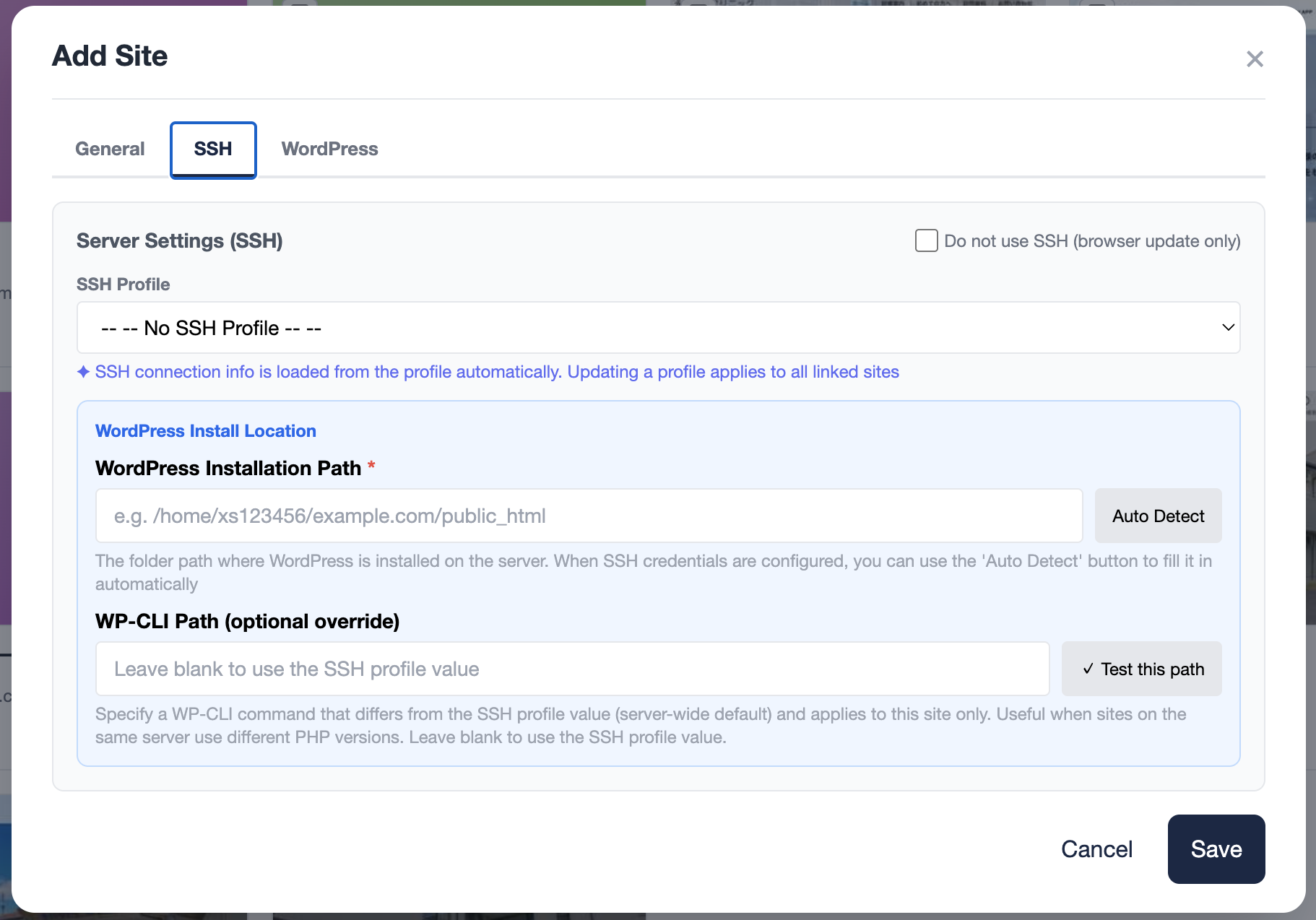The width and height of the screenshot is (1316, 920).
Task: Open the SSH Profile dropdown
Action: pyautogui.click(x=658, y=328)
